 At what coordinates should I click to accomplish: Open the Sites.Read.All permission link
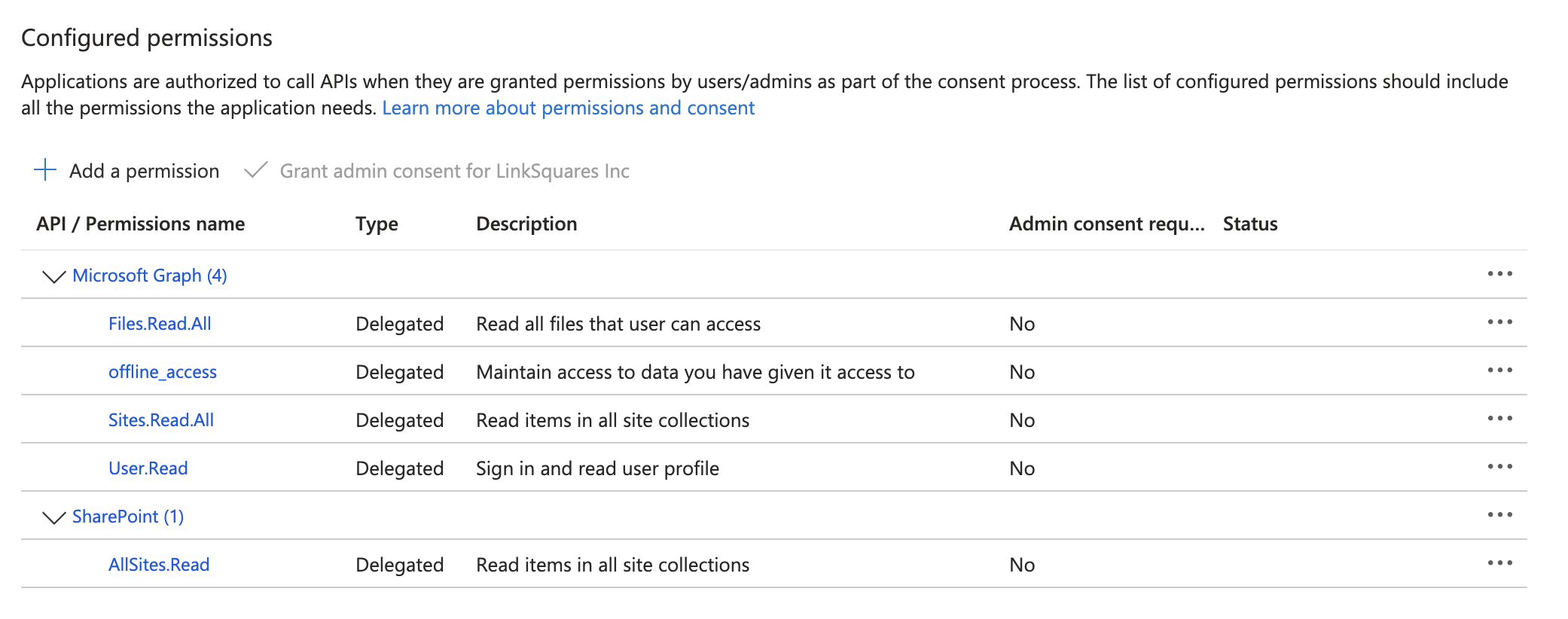pos(161,420)
